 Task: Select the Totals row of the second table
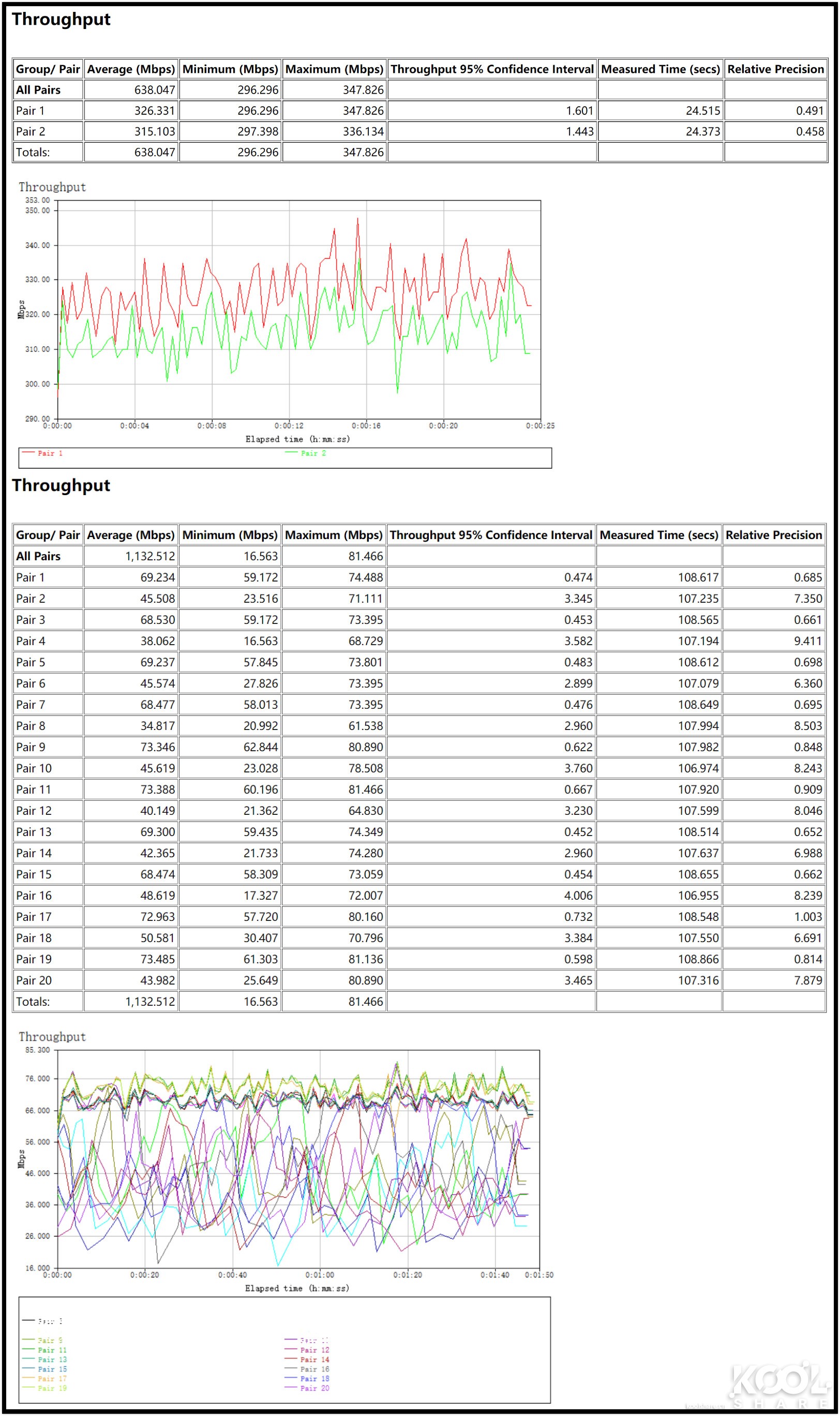[34, 1001]
